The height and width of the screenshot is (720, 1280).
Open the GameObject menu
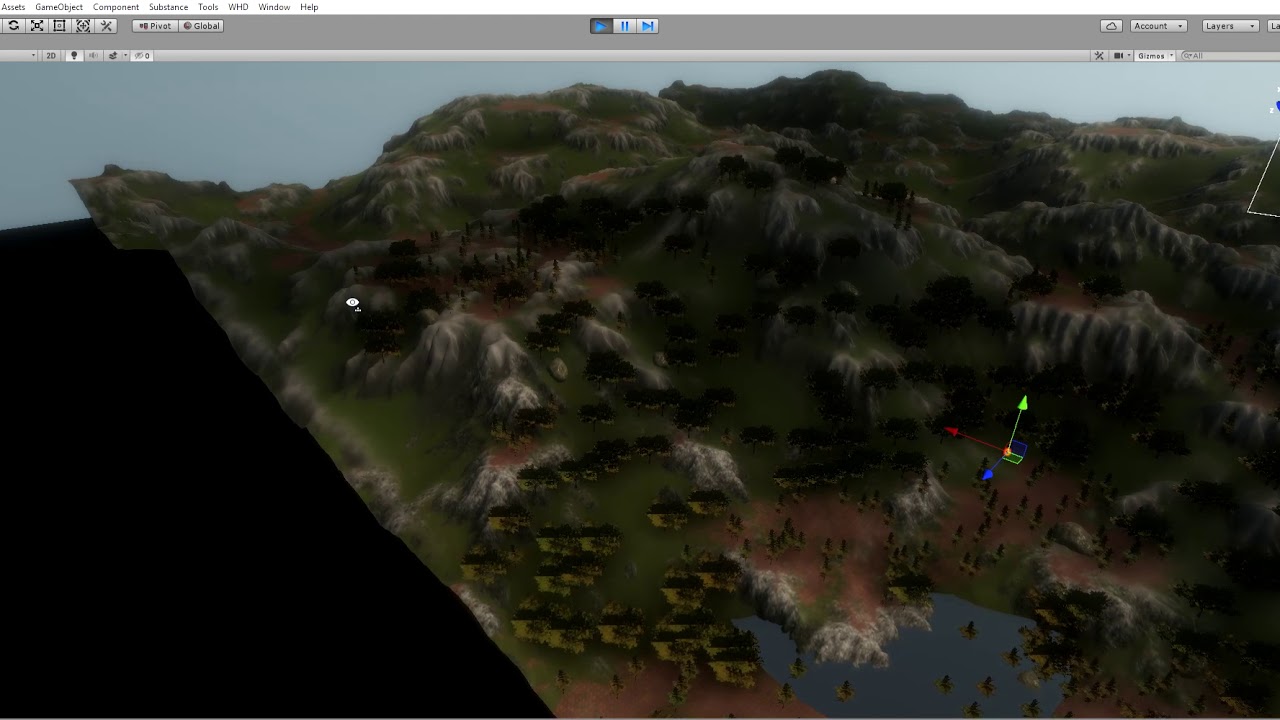pyautogui.click(x=59, y=7)
